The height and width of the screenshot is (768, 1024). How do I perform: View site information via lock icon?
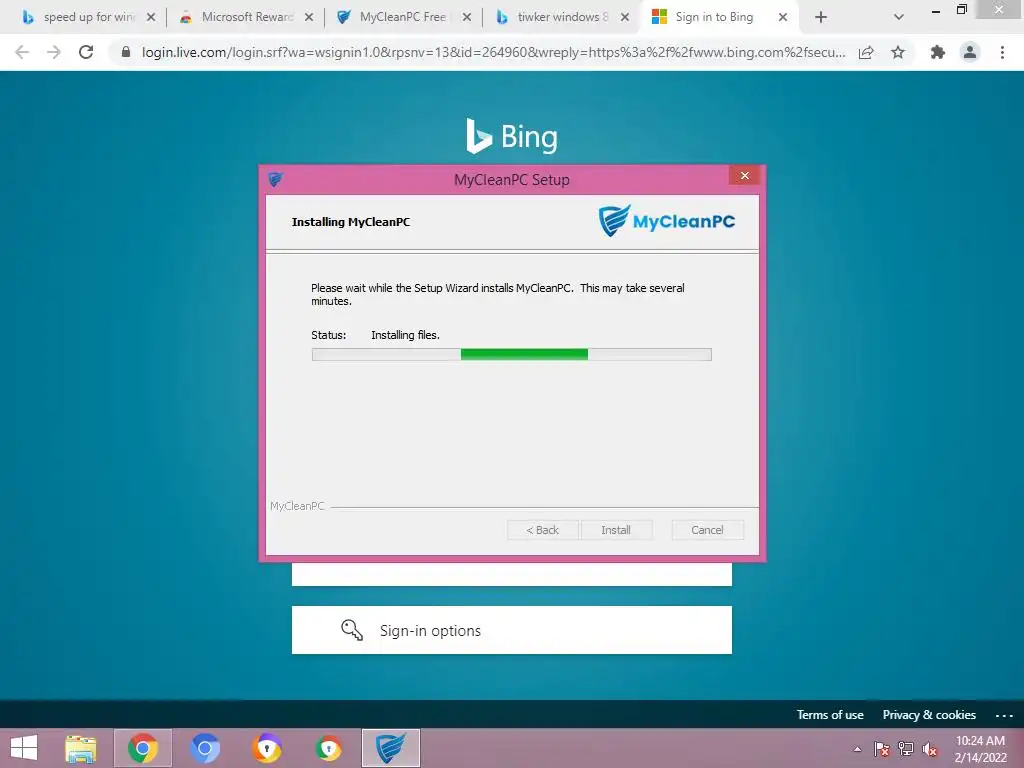[126, 52]
